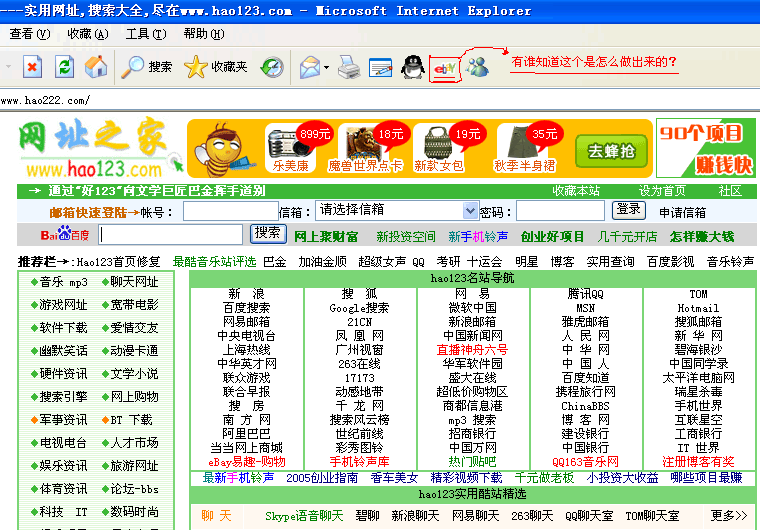Open the Favorites (收藏) menu

coord(88,34)
